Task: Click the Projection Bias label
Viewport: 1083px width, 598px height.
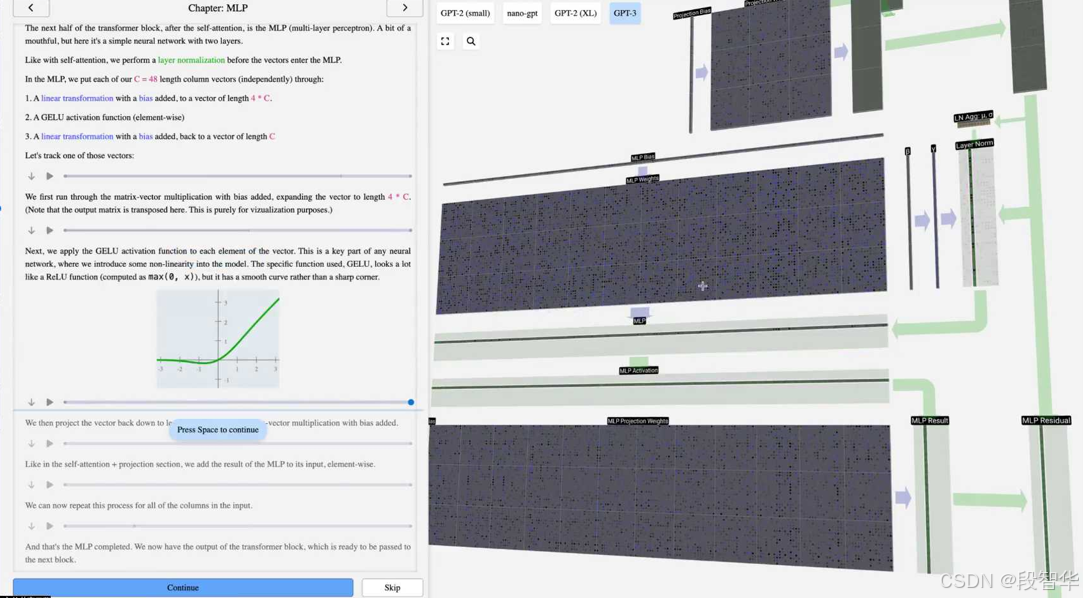Action: coord(692,13)
